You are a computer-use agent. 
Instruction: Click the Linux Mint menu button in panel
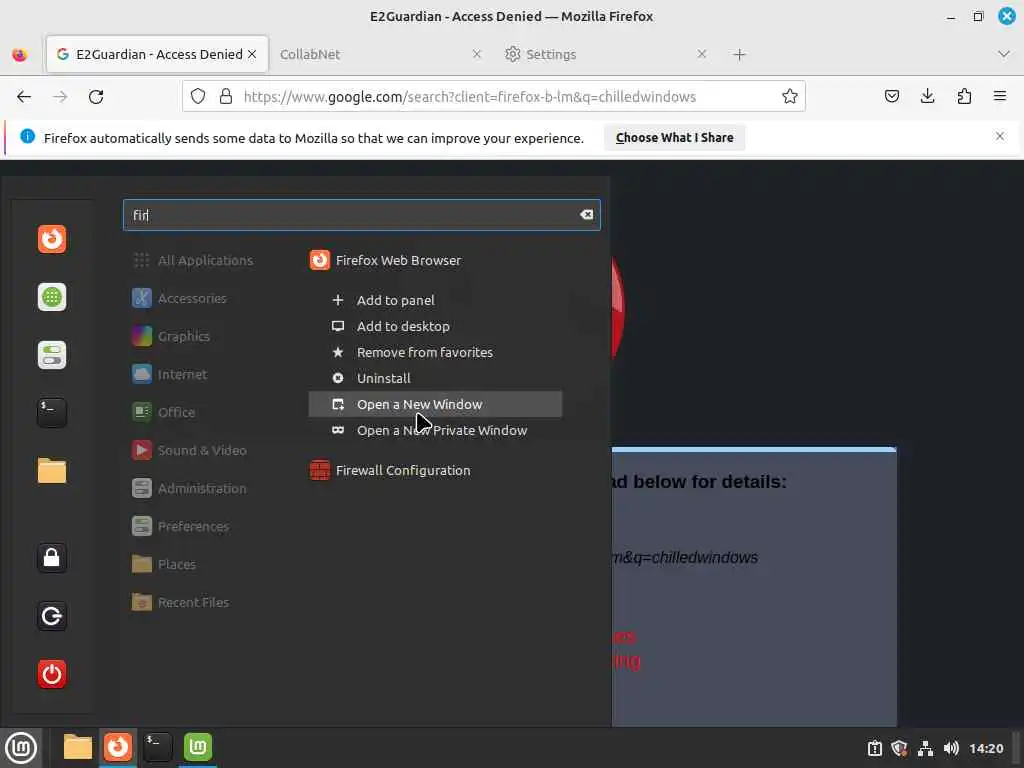click(21, 748)
